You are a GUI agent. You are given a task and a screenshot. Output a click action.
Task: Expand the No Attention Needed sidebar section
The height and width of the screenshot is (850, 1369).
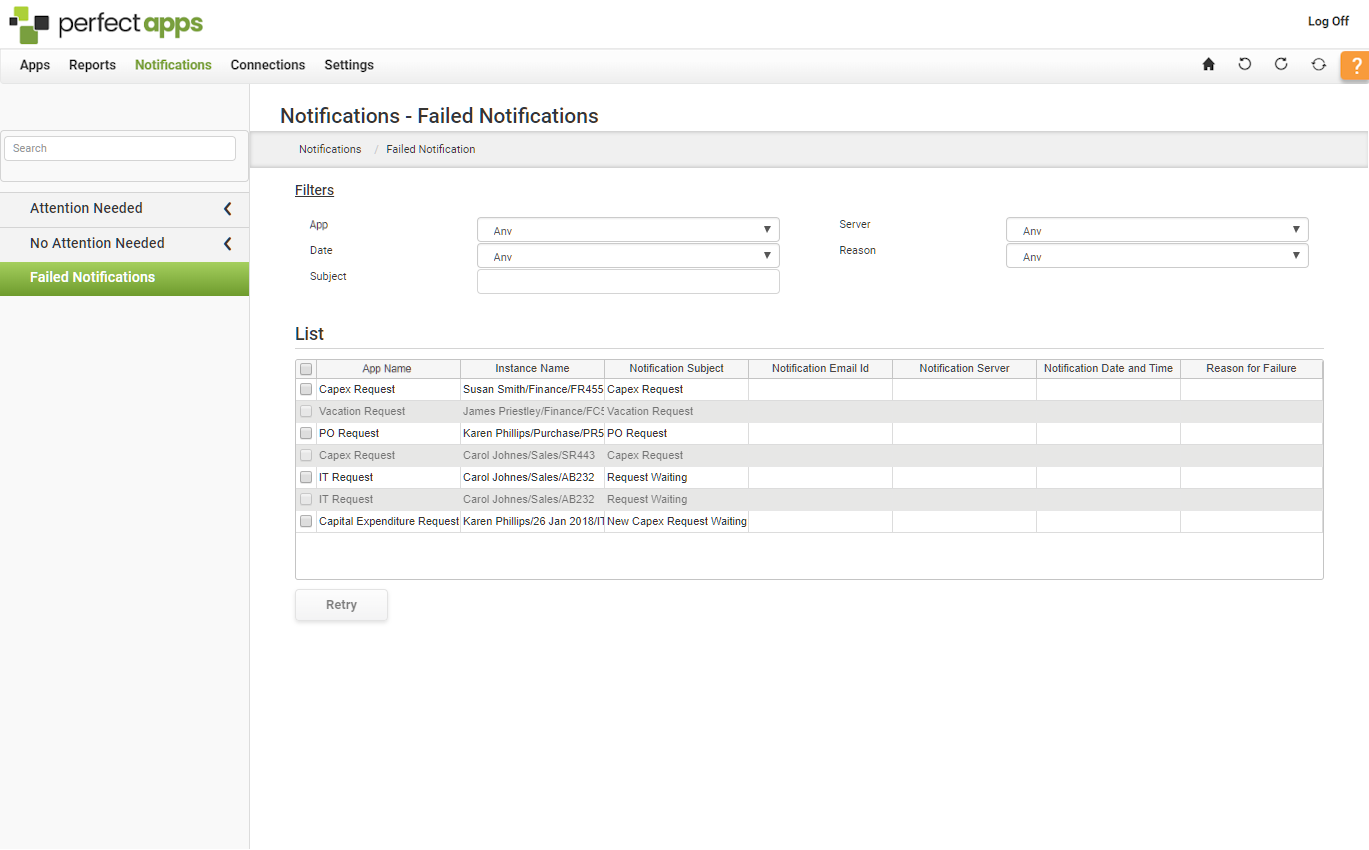[124, 244]
